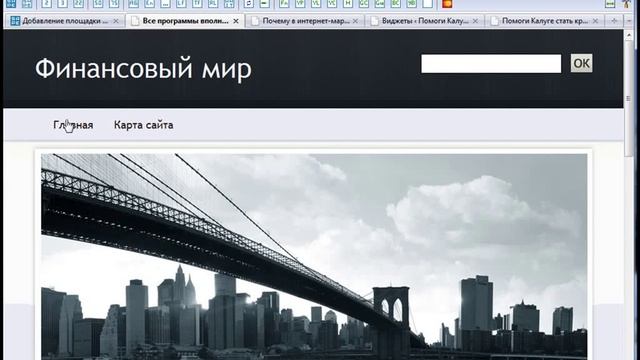This screenshot has width=640, height=360.
Task: Switch to the "Все программы вполн..." tab
Action: (x=186, y=21)
